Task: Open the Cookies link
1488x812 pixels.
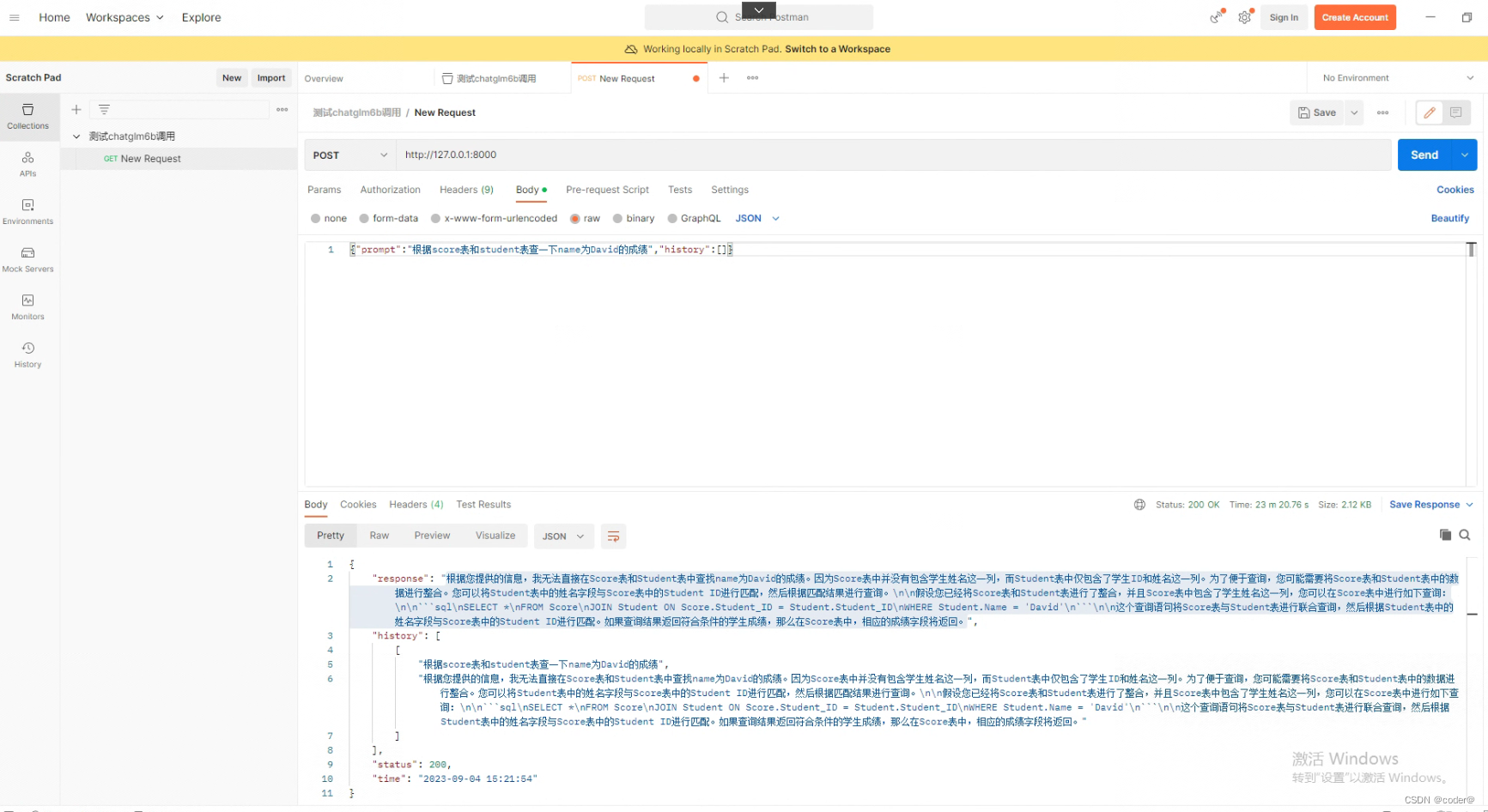Action: pos(1455,190)
